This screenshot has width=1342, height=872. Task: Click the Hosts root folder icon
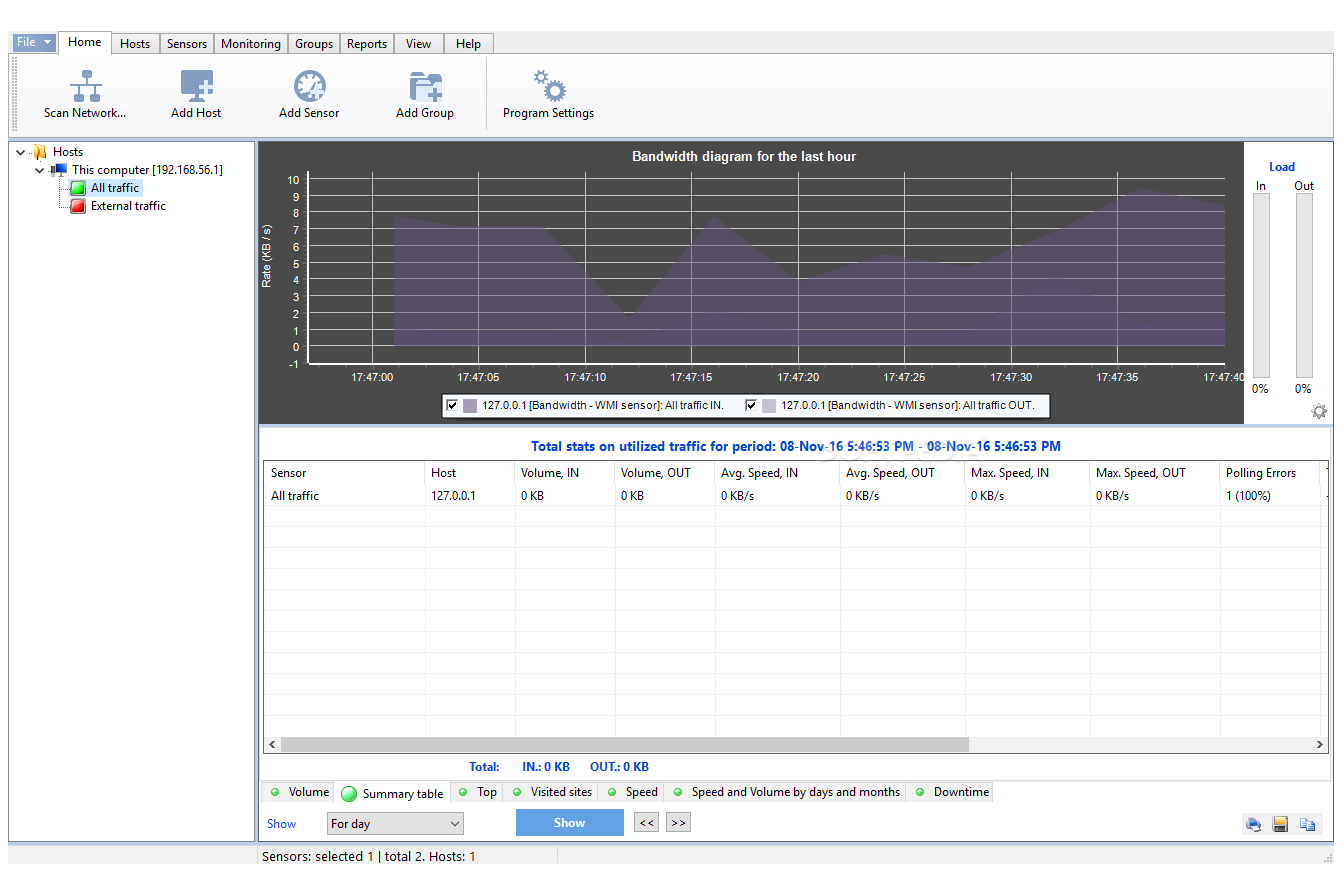[40, 152]
